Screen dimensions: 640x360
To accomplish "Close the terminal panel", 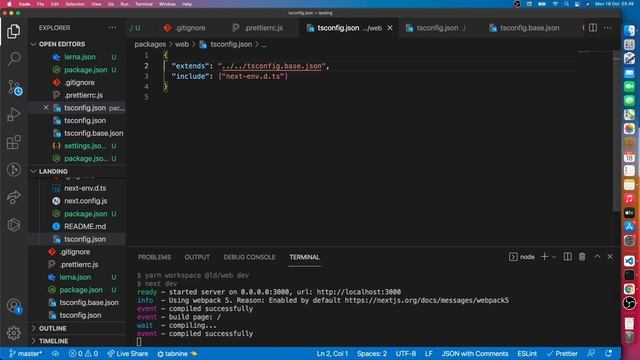I will coord(610,257).
